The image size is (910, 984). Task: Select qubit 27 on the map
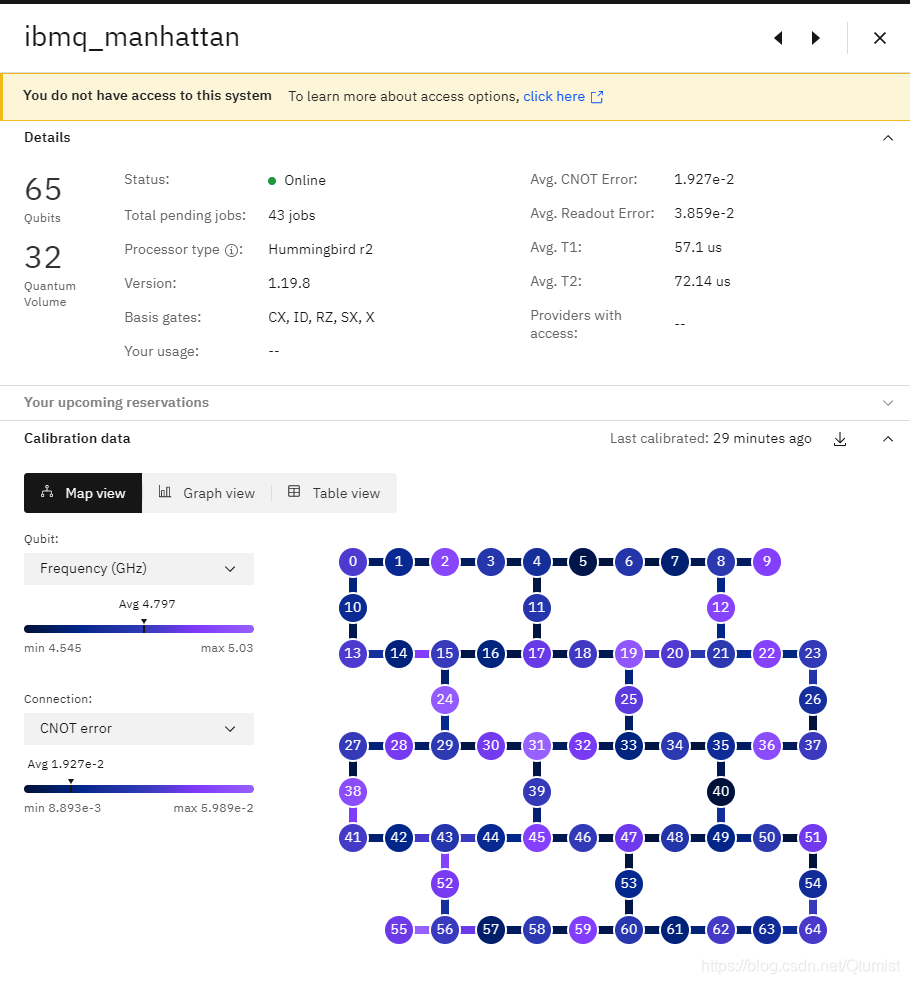click(x=353, y=746)
